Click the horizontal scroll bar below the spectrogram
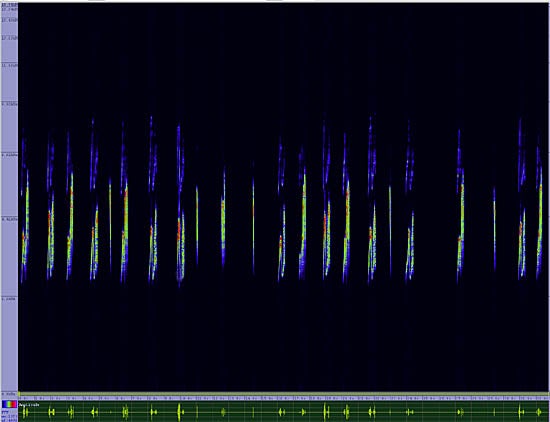550x422 pixels. (284, 394)
